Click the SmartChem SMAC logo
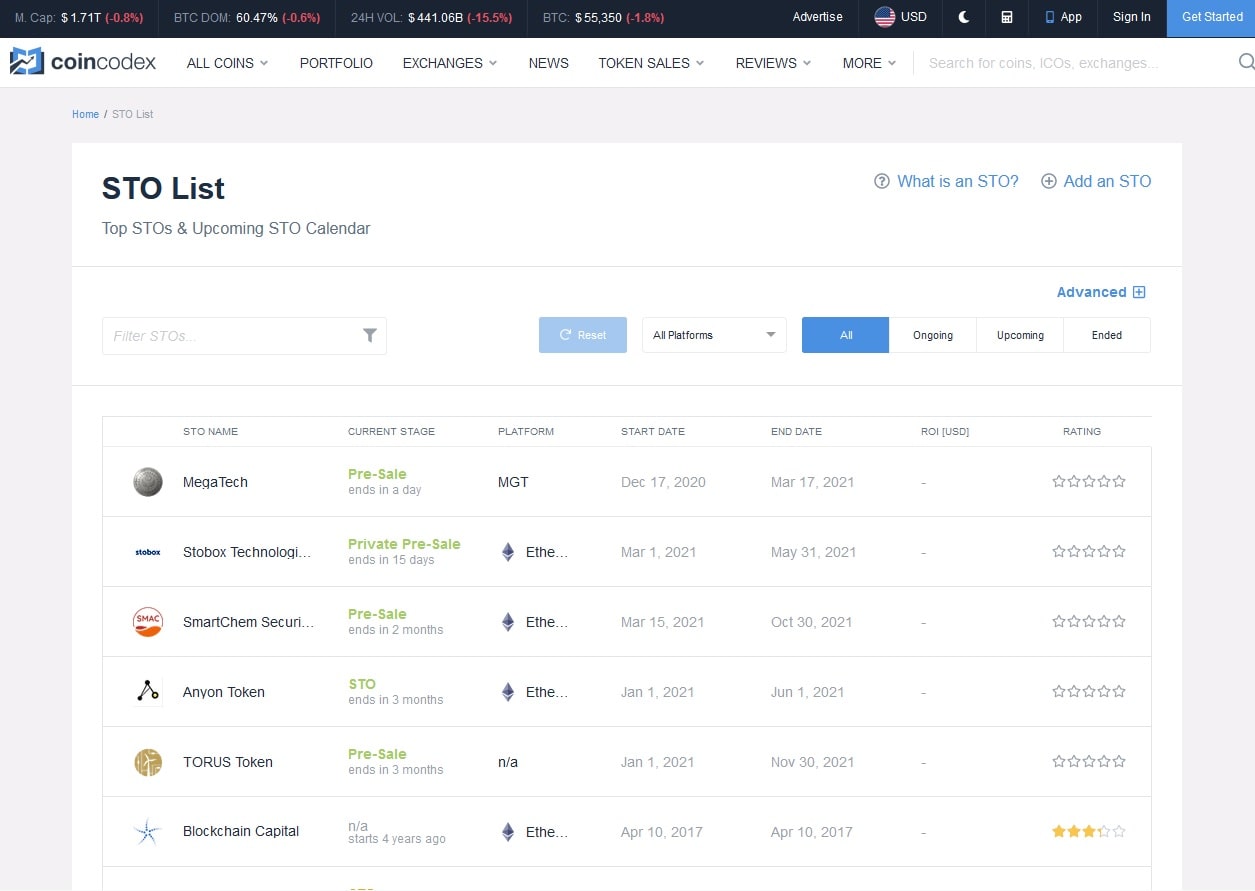This screenshot has height=891, width=1255. tap(148, 622)
